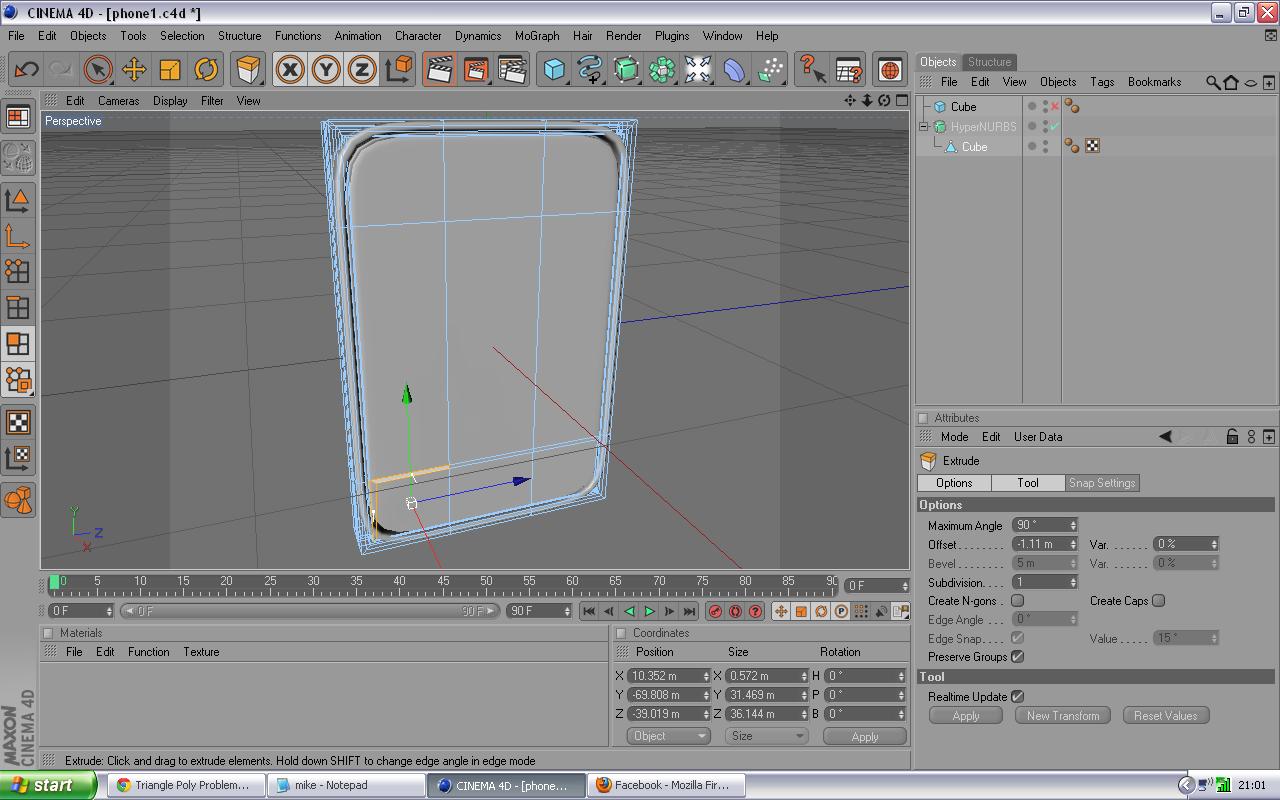Screen dimensions: 1280x800
Task: Open the MoGraph menu
Action: click(537, 35)
